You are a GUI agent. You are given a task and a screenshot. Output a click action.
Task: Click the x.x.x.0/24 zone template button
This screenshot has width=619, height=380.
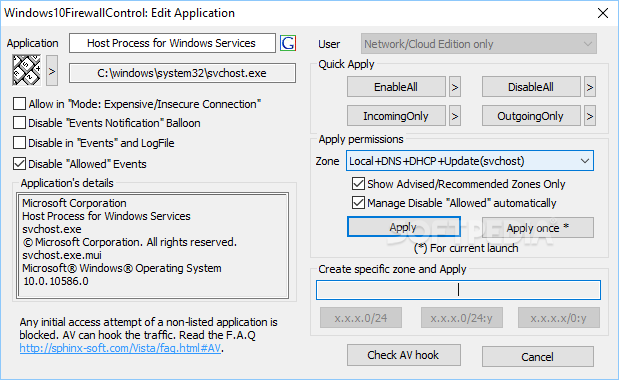pos(361,318)
